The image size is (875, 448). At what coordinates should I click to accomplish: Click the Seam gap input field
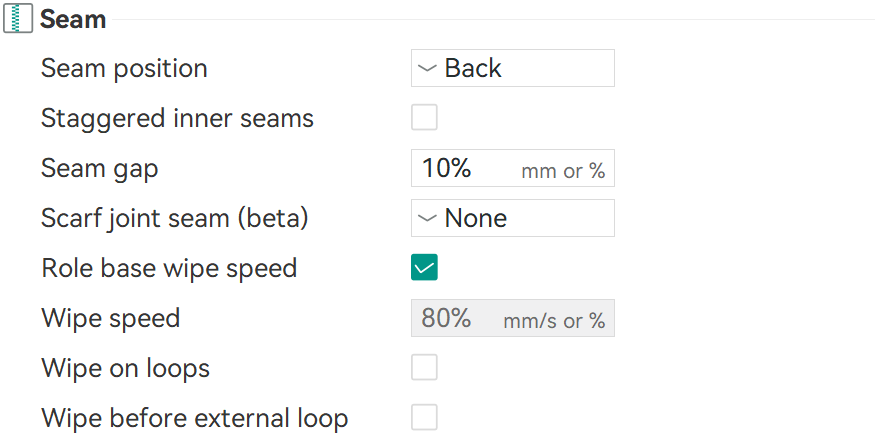(465, 168)
